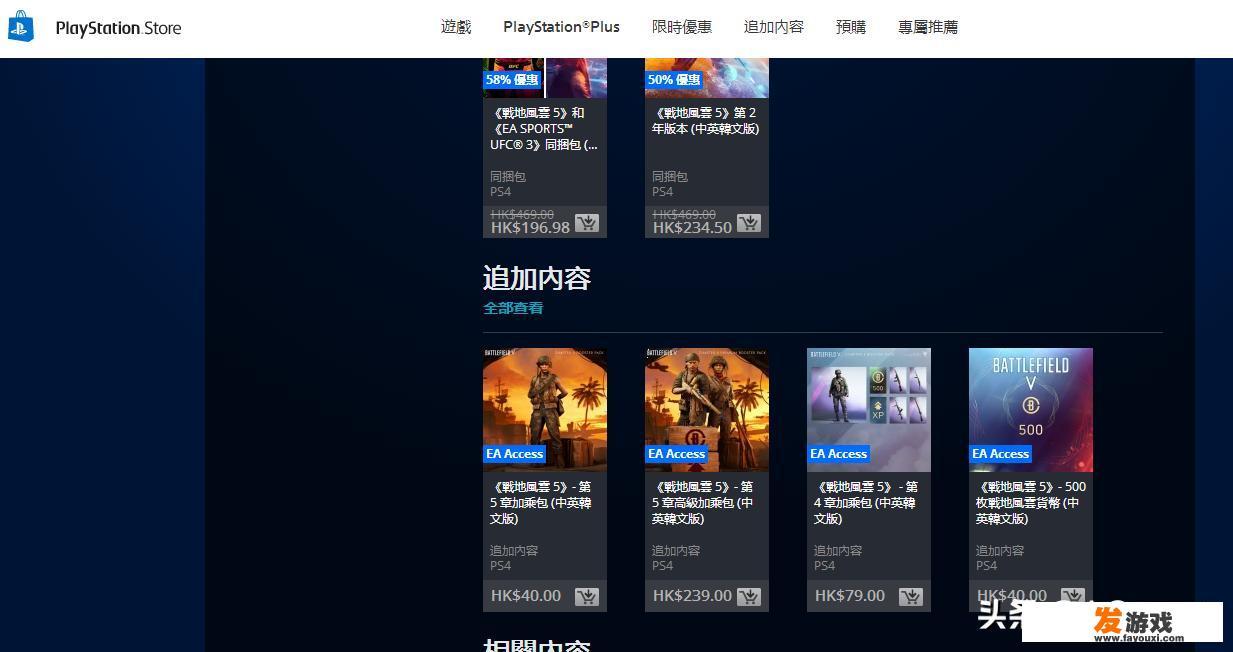Viewport: 1233px width, 652px height.
Task: Open the 專屬推薦 menu
Action: point(928,27)
